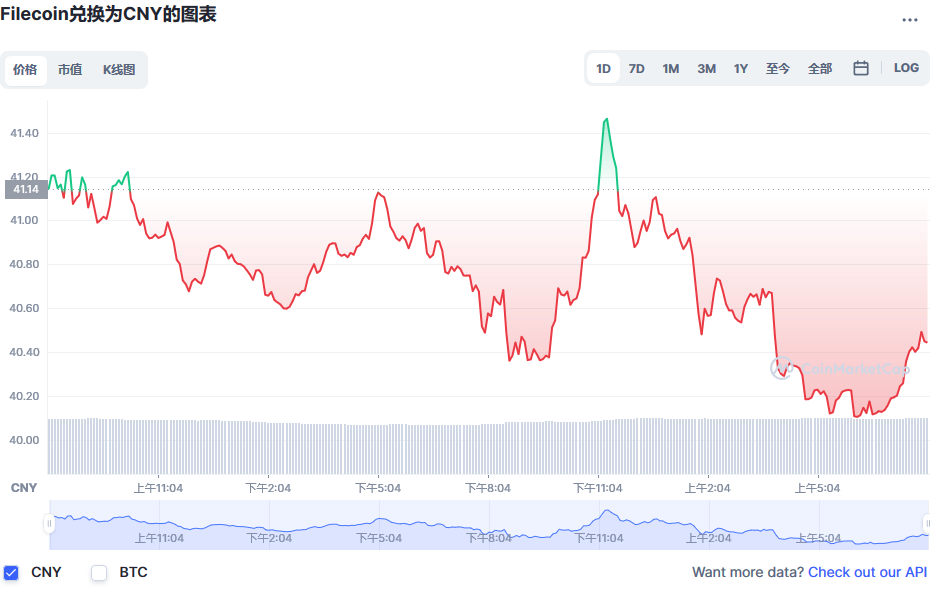This screenshot has height=600, width=930.
Task: Click the peak of the green price spike
Action: tap(606, 120)
